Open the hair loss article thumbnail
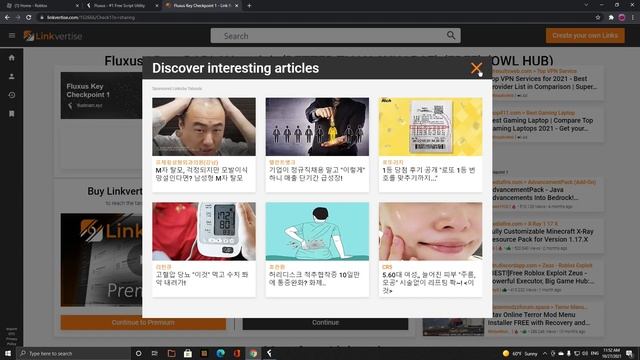 204,127
